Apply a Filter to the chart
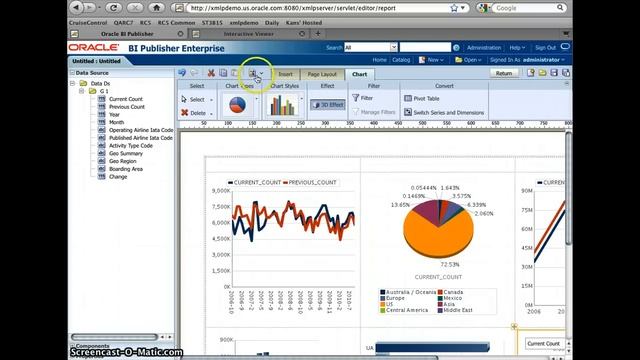This screenshot has width=640, height=360. [x=363, y=98]
